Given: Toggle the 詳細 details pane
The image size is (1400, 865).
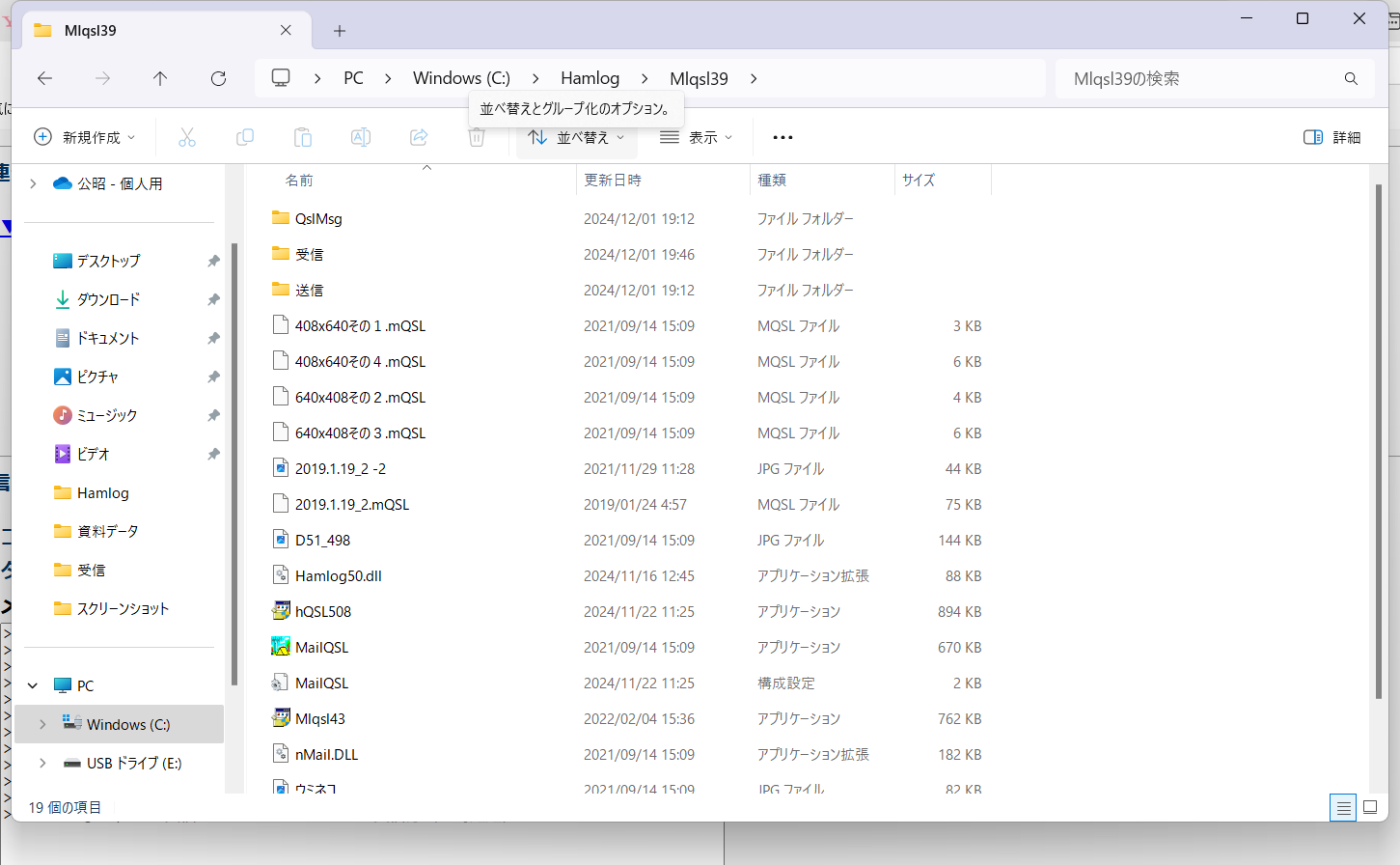Looking at the screenshot, I should click(1331, 138).
